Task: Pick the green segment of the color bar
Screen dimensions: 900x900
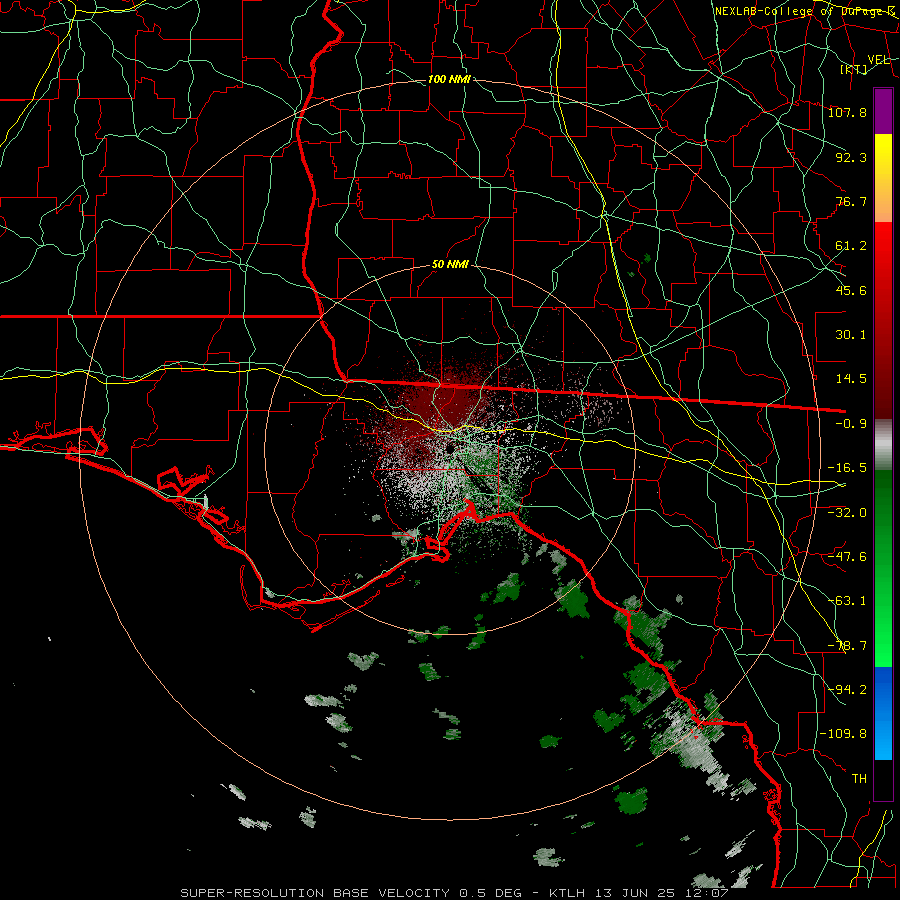Action: pyautogui.click(x=883, y=568)
